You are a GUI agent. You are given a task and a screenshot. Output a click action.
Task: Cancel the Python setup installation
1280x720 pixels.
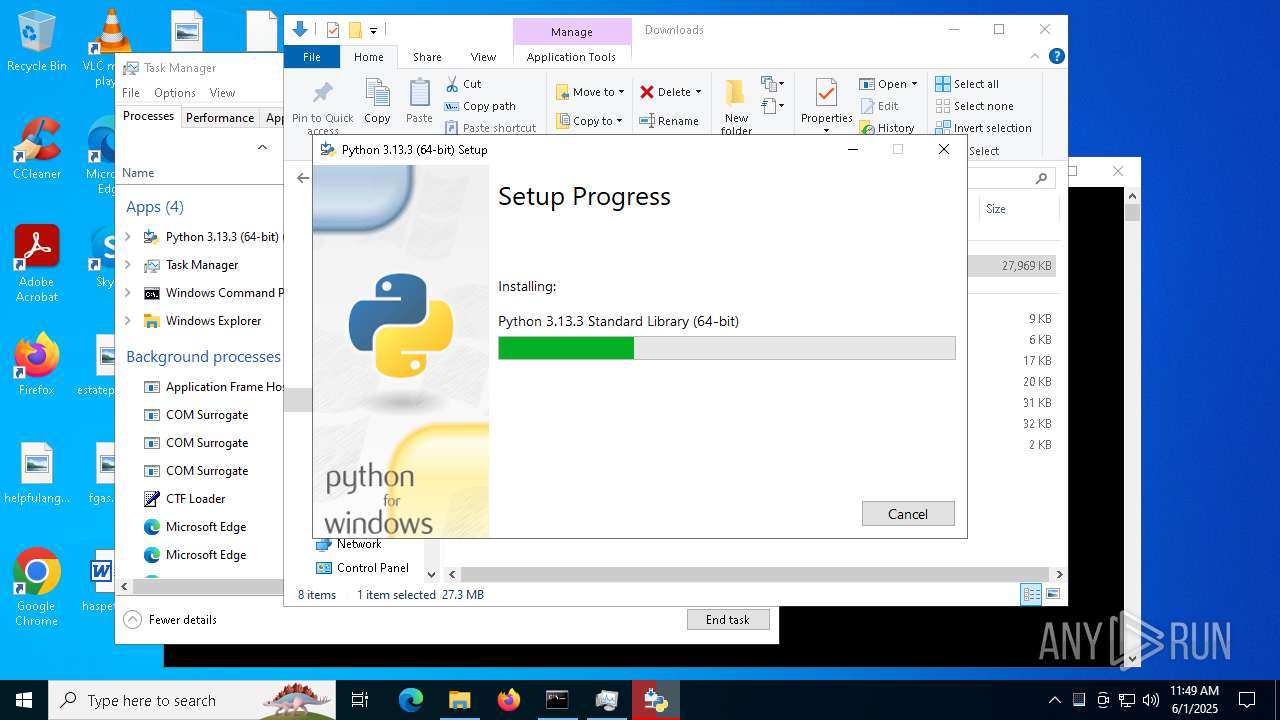click(908, 514)
